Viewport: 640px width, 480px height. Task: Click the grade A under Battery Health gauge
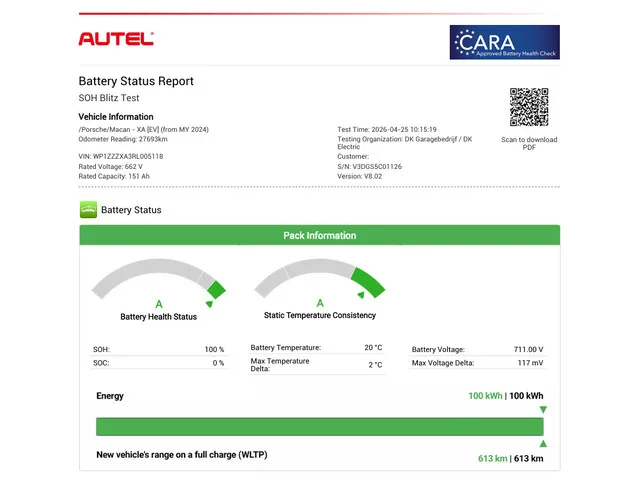158,304
